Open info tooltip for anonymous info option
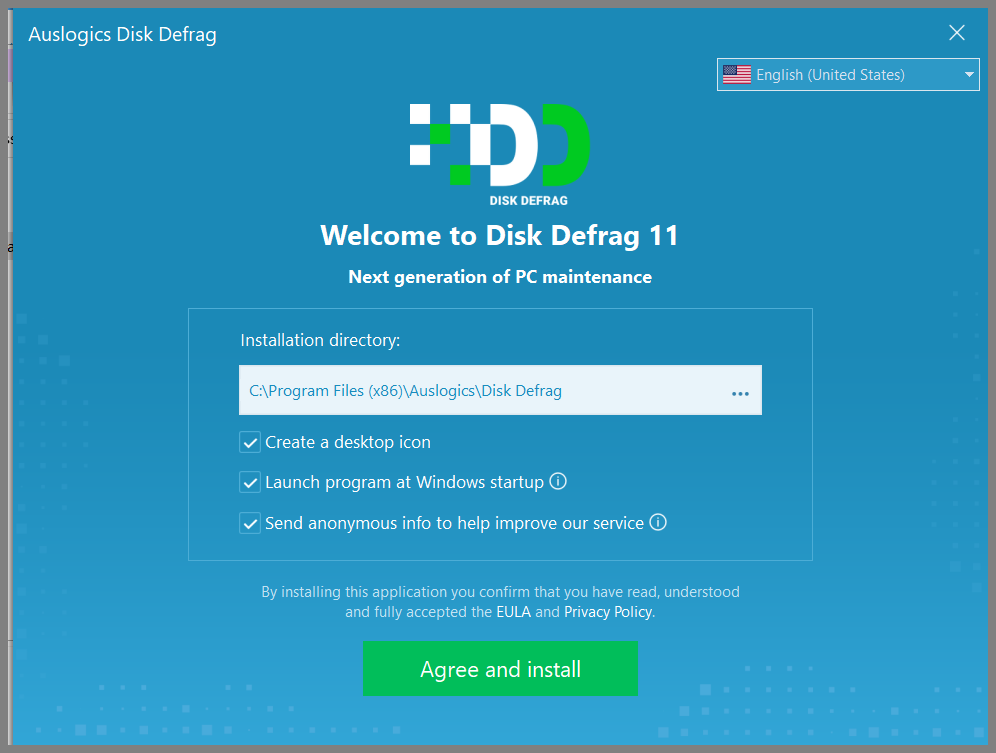 pos(658,522)
